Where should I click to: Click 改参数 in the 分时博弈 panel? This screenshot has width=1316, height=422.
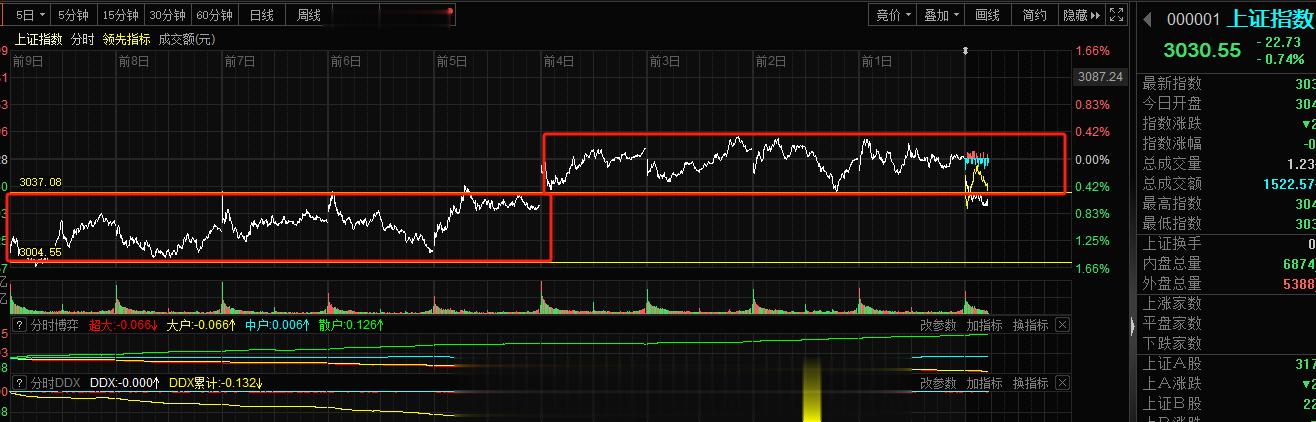pos(938,325)
